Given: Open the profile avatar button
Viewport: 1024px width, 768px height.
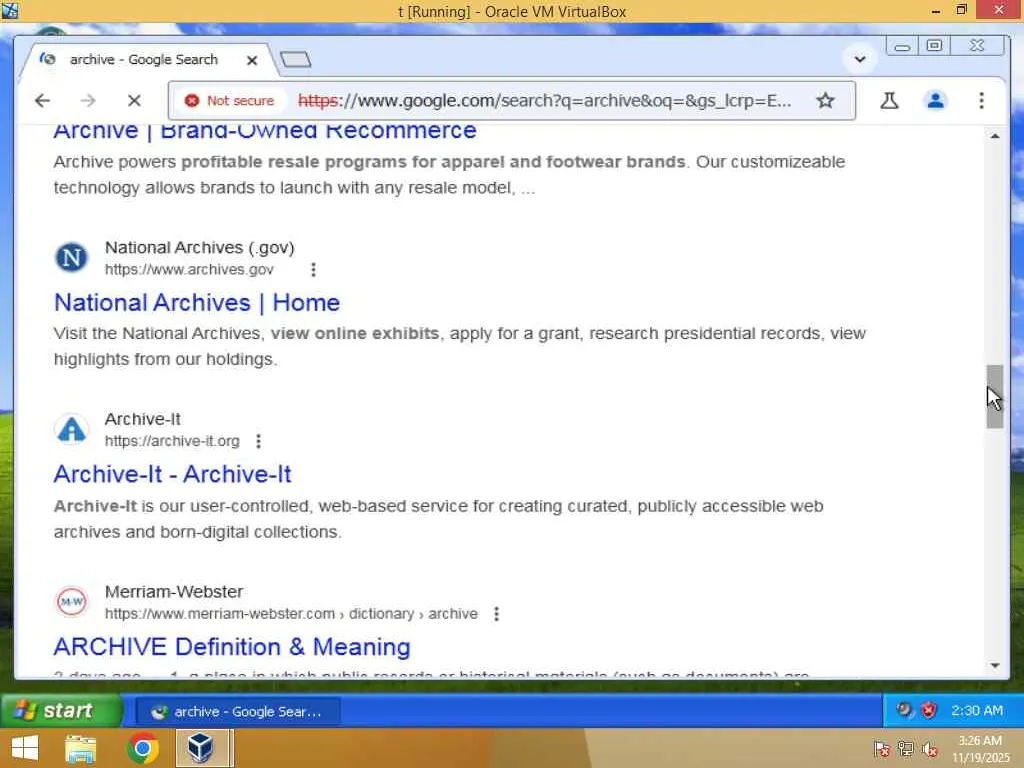Looking at the screenshot, I should pos(935,101).
